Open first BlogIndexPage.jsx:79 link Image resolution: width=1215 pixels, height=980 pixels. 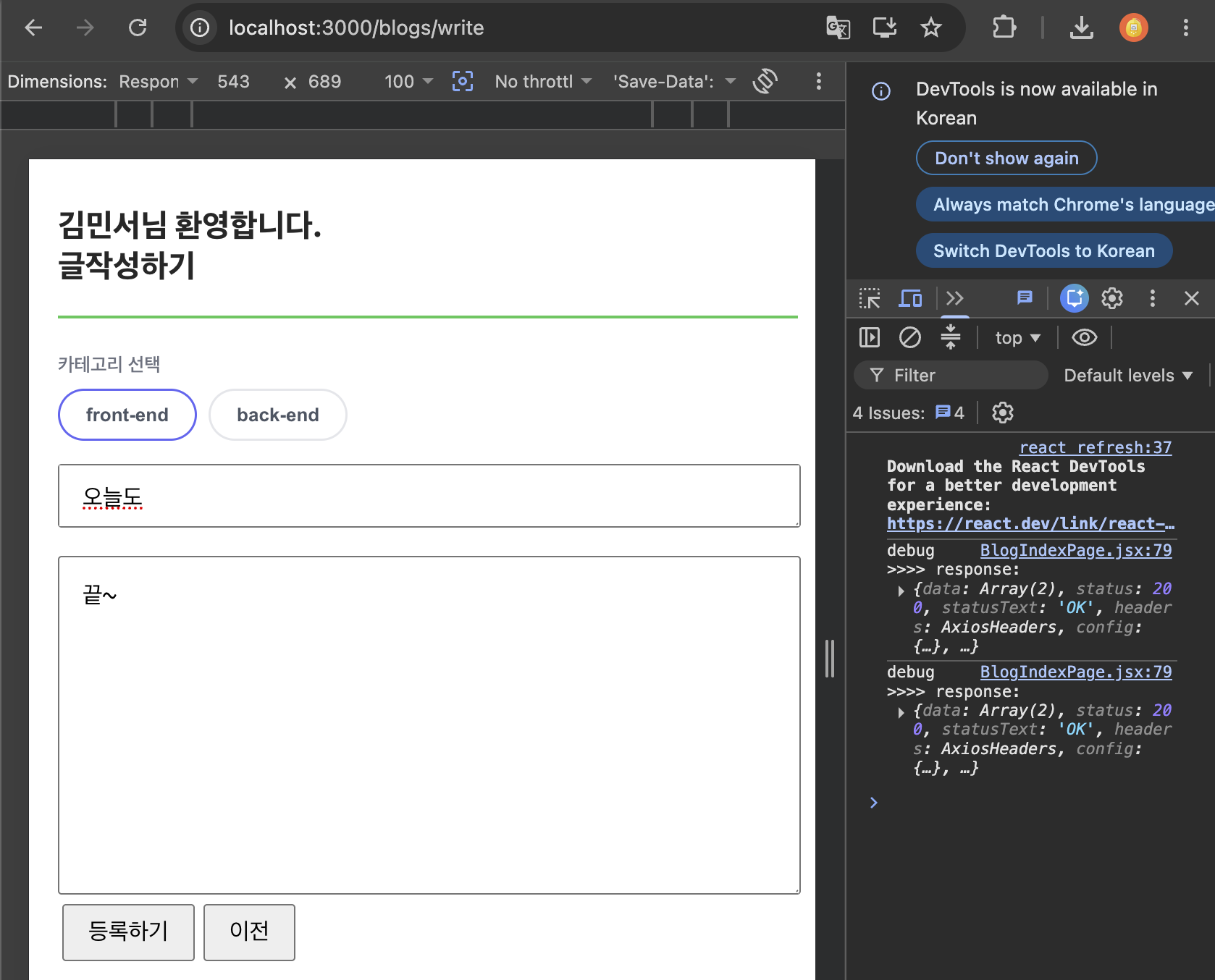pyautogui.click(x=1076, y=550)
